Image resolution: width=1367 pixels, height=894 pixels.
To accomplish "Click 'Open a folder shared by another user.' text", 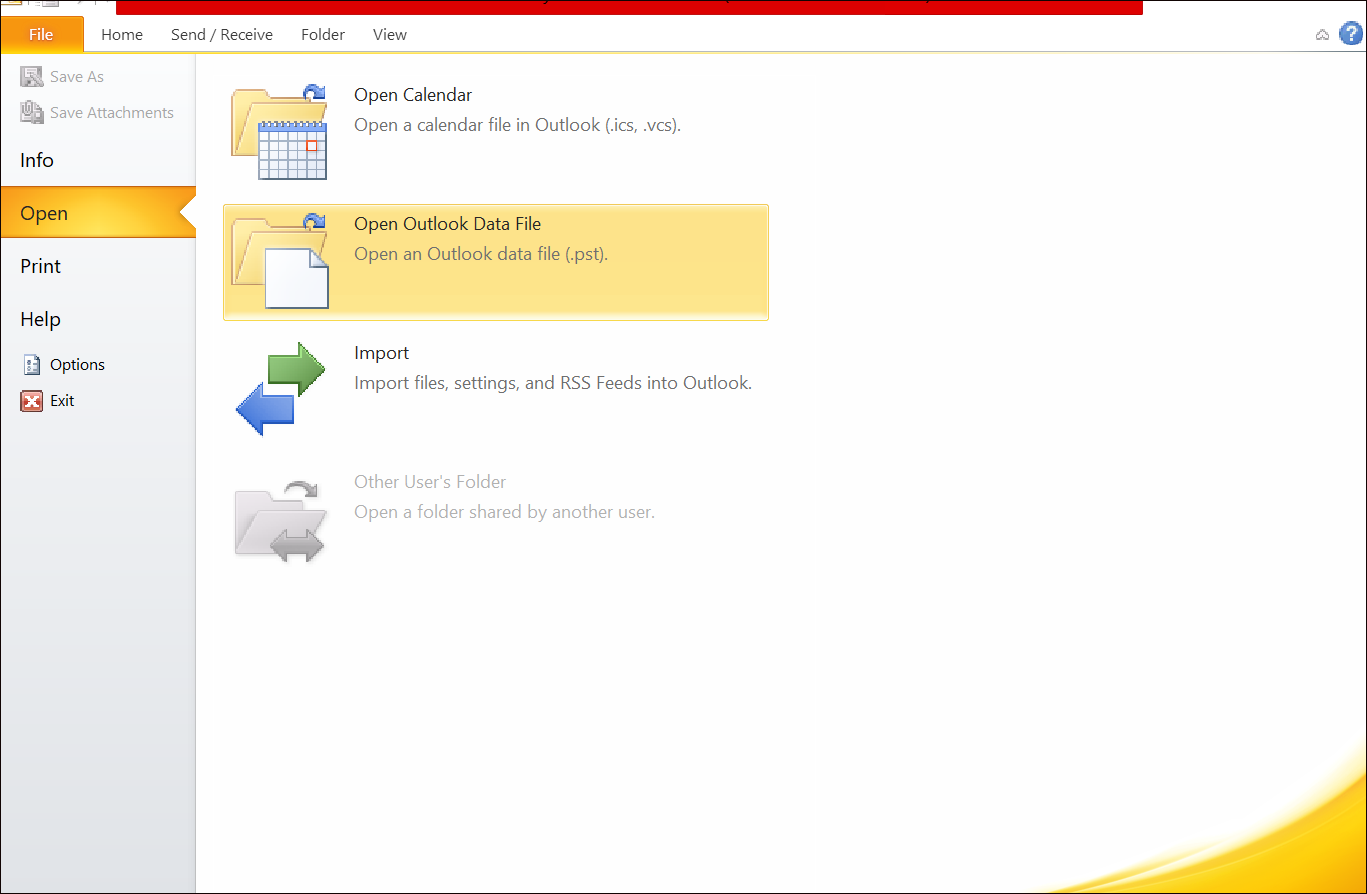I will pyautogui.click(x=504, y=512).
